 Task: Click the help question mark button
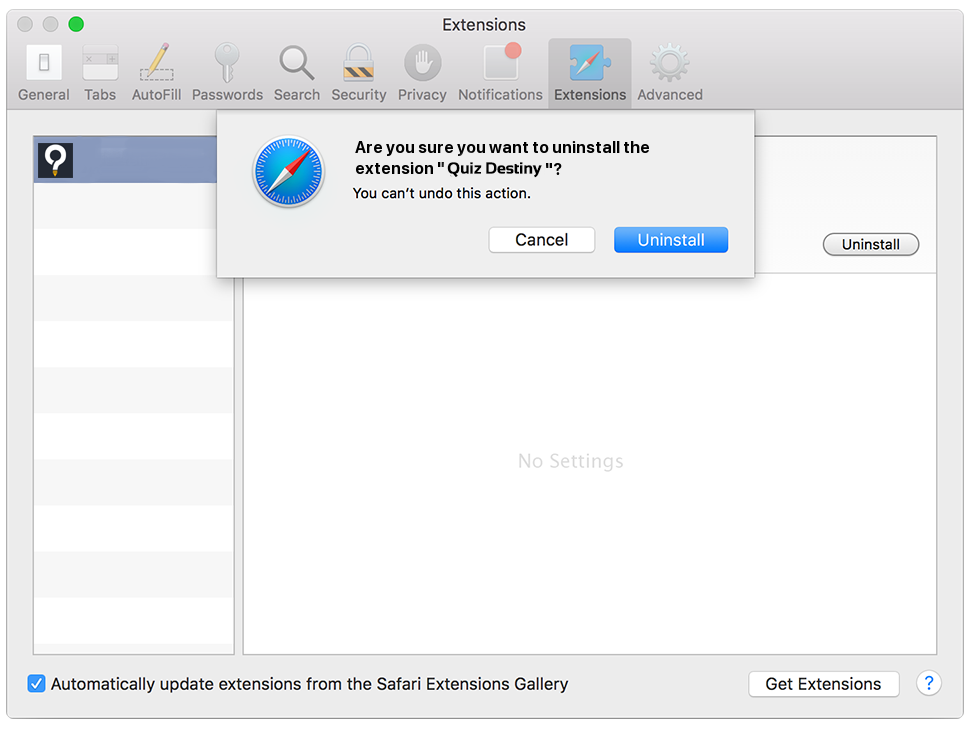tap(929, 683)
